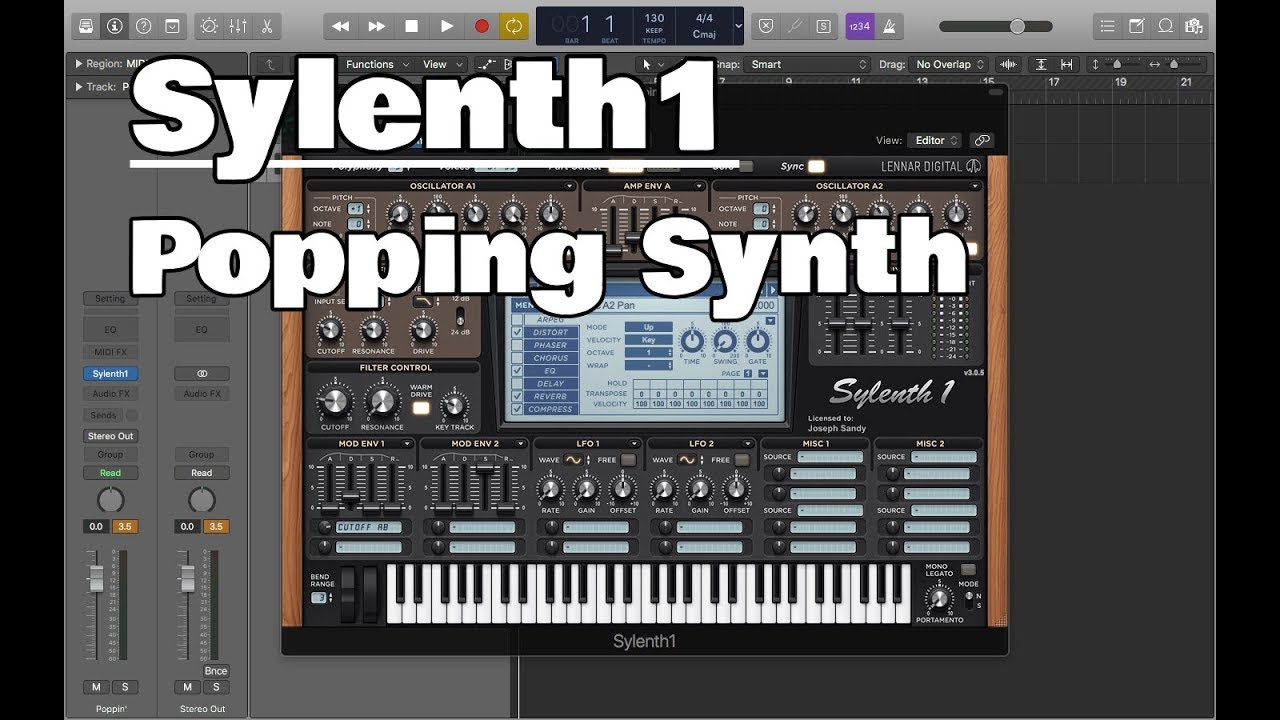
Task: Select the Arpeg effect tab
Action: [x=551, y=320]
